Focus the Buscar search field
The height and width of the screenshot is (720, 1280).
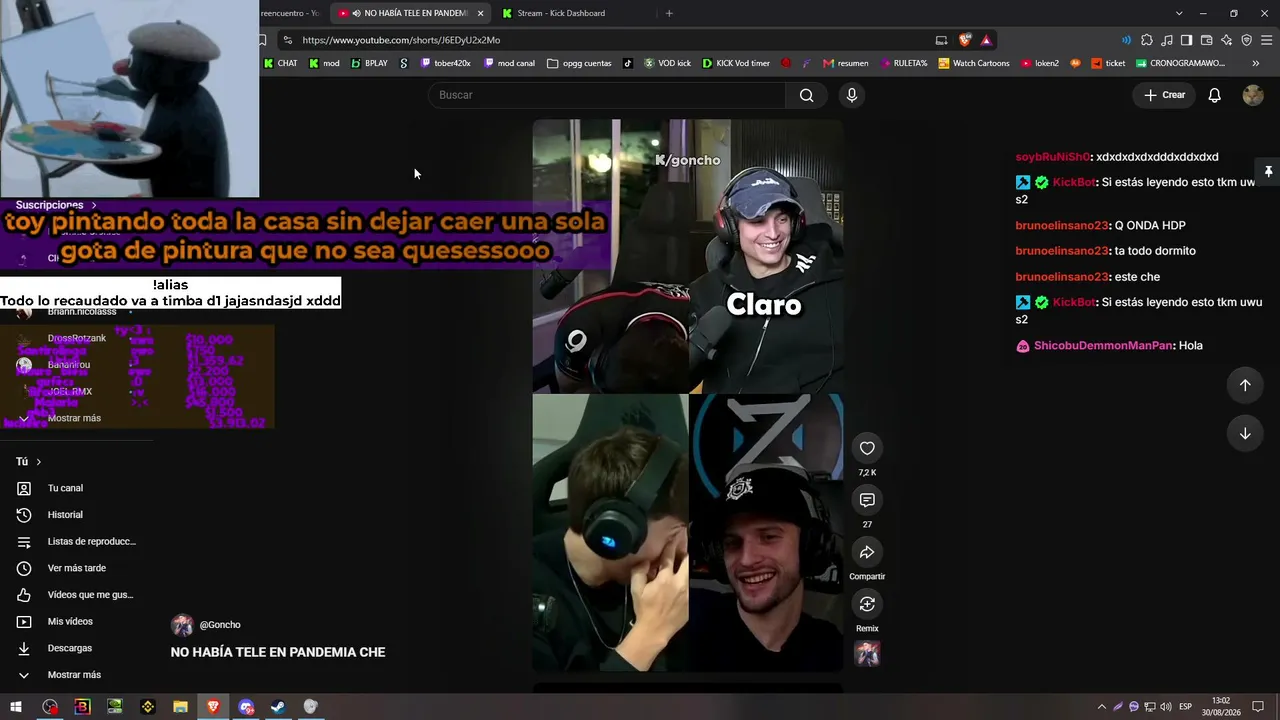tap(607, 95)
